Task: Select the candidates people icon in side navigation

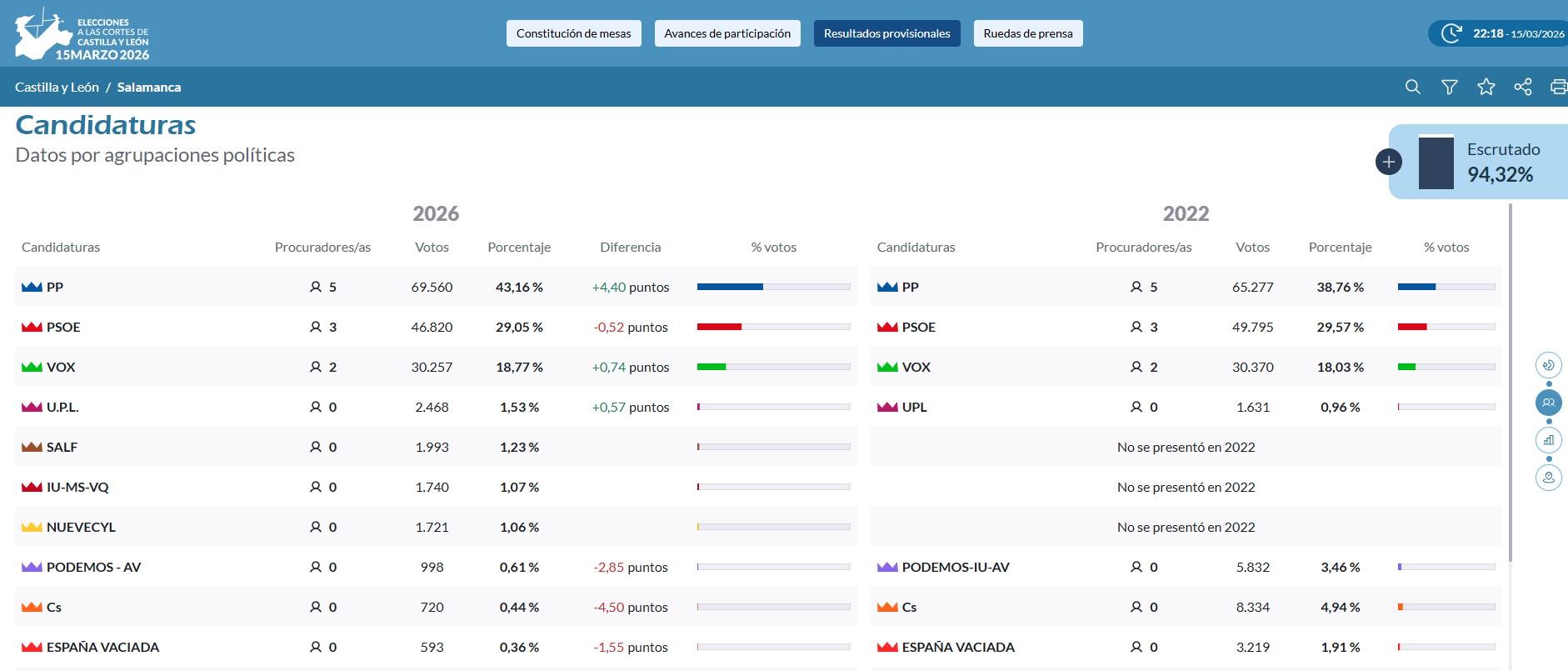Action: coord(1548,403)
